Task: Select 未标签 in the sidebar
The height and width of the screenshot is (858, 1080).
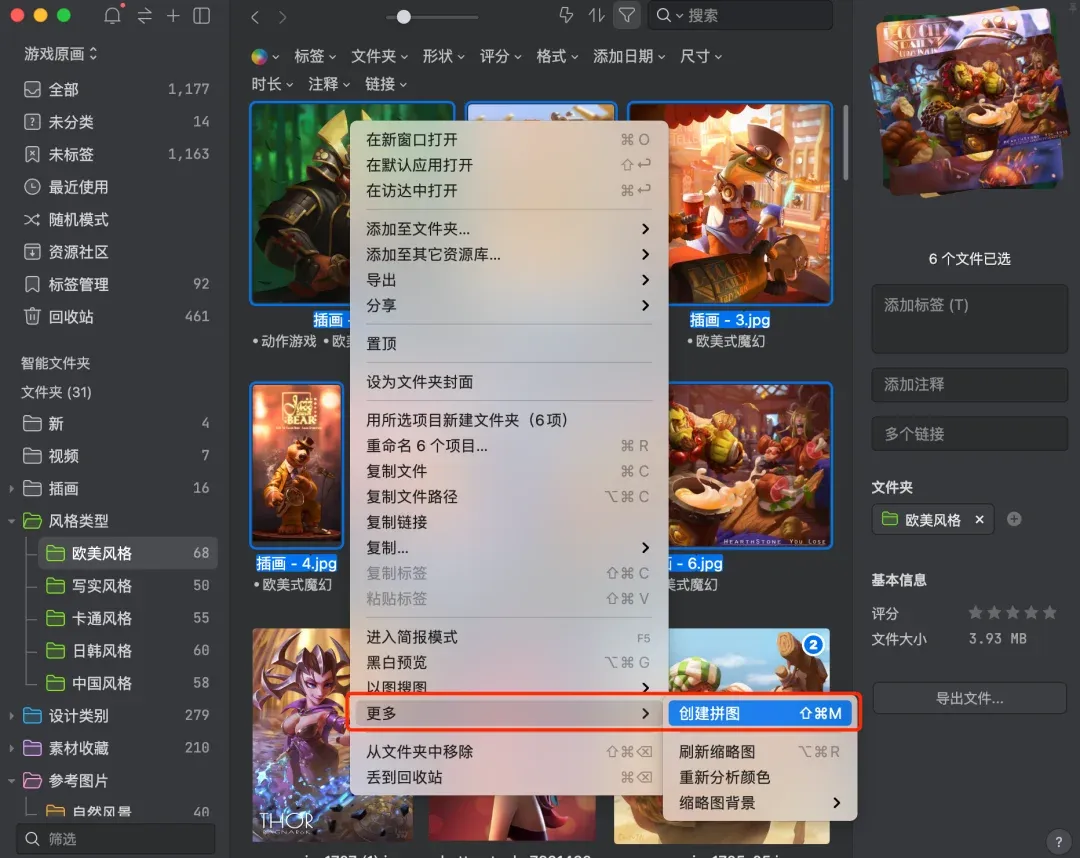Action: click(x=116, y=154)
